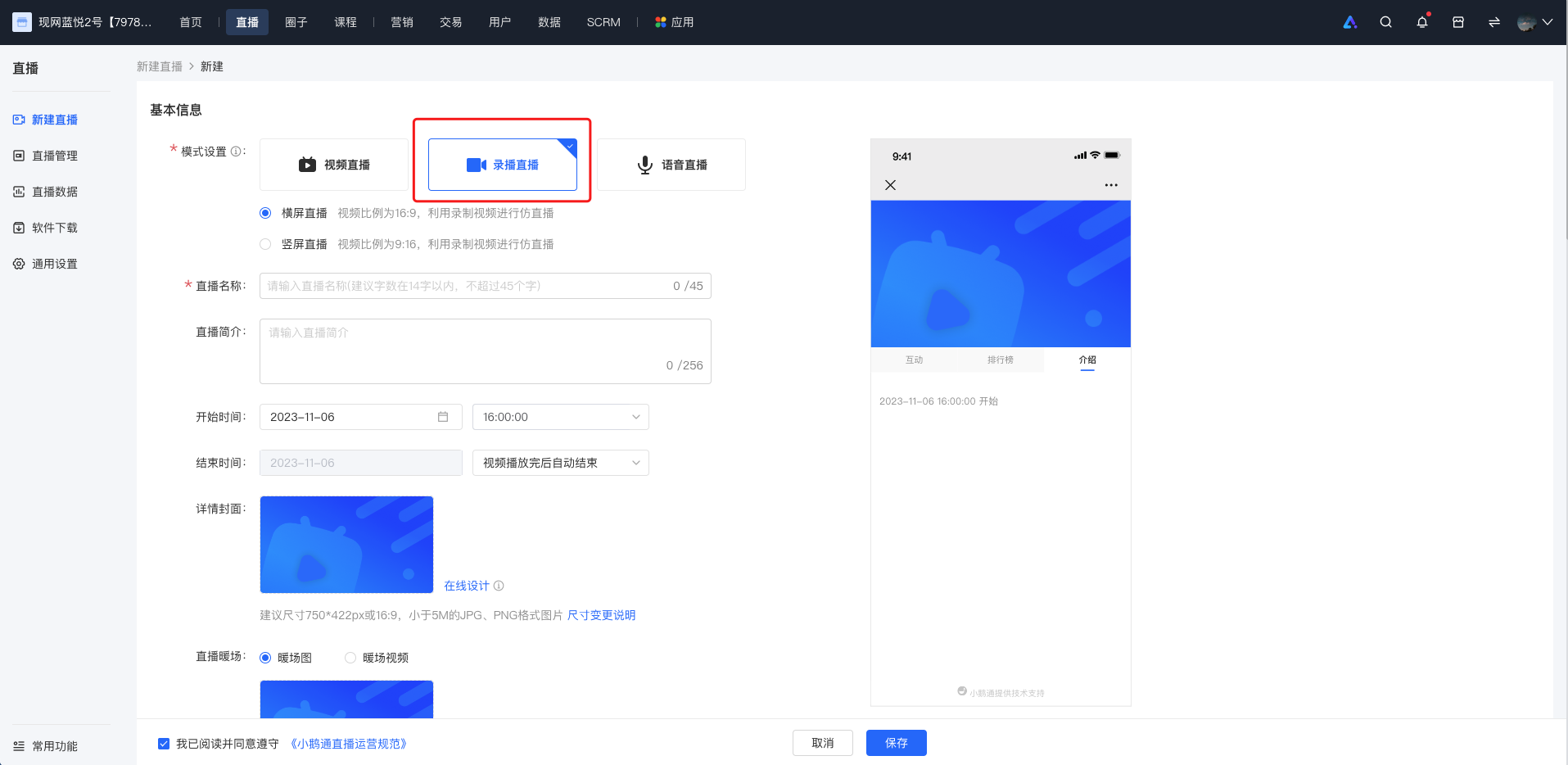1568x765 pixels.
Task: Select the 竖屏直播 radio option
Action: tap(265, 244)
